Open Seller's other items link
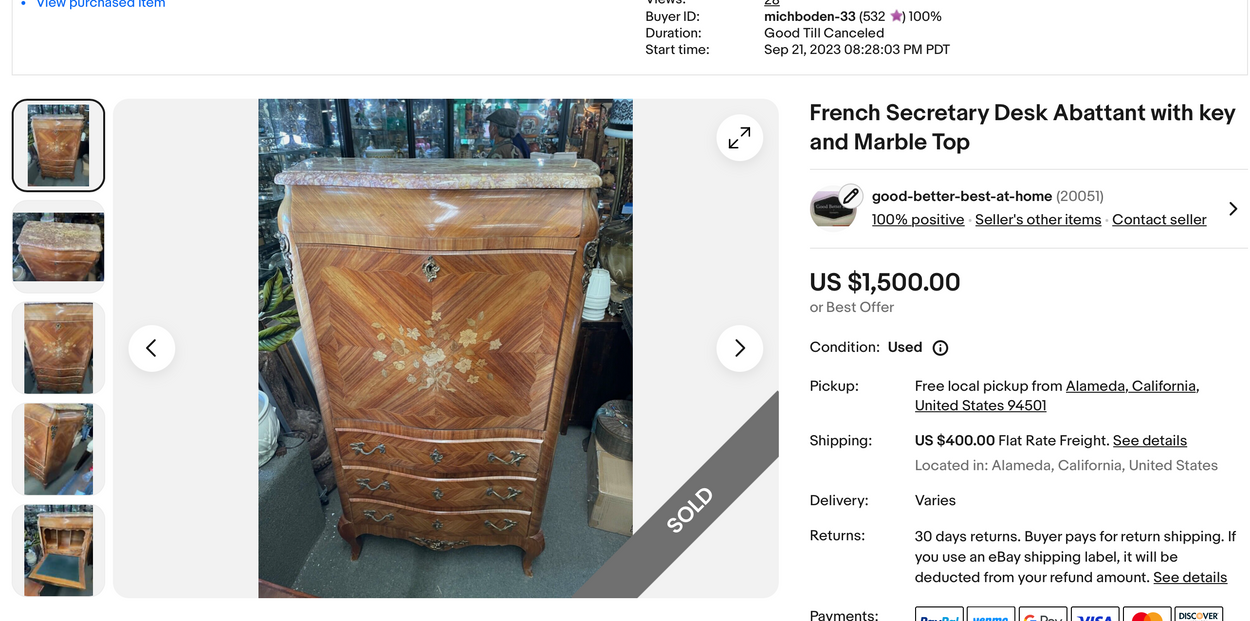Screen dimensions: 1250x621 (x=1038, y=220)
